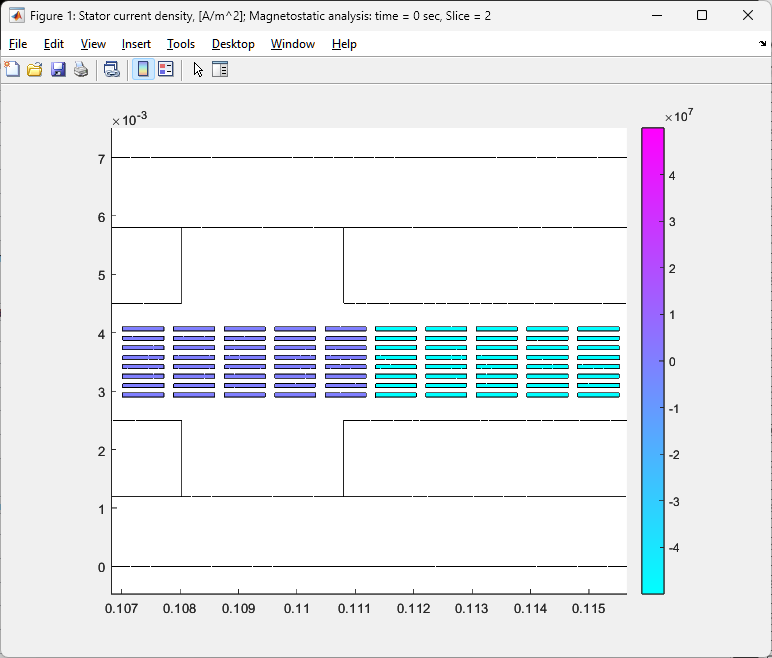Minimize the figure window
Image resolution: width=772 pixels, height=658 pixels.
tap(657, 16)
